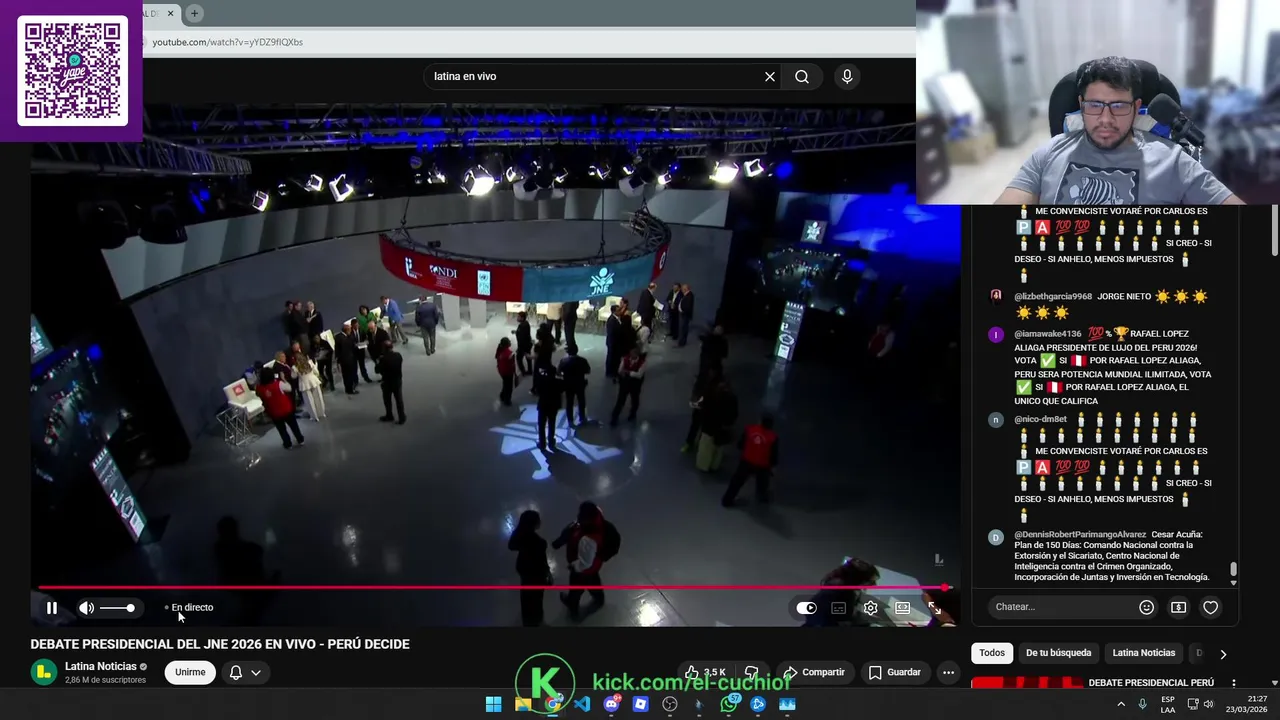Click the tray microphone icon
Image resolution: width=1280 pixels, height=720 pixels.
point(1142,704)
